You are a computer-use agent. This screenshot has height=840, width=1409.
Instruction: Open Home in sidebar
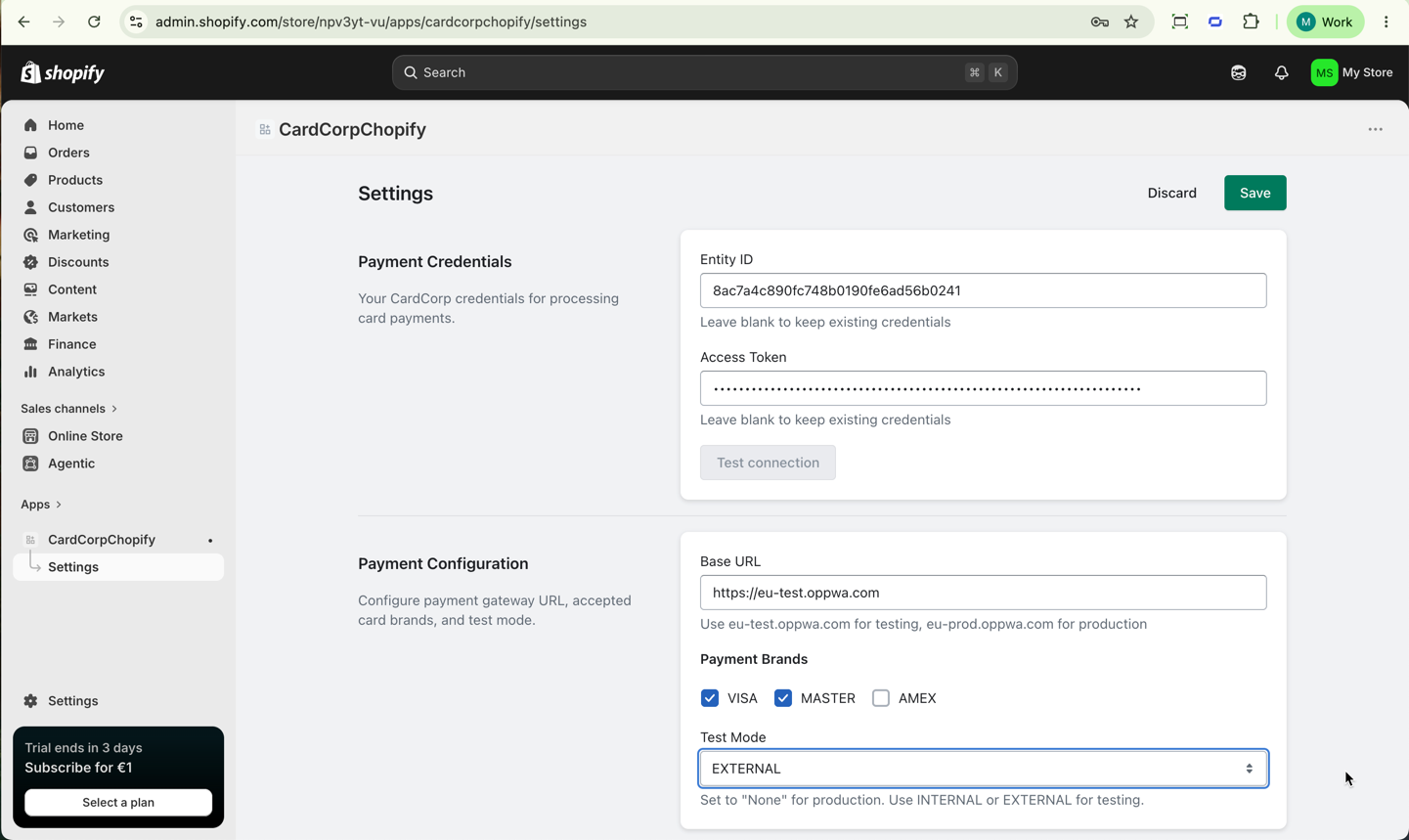pos(118,125)
